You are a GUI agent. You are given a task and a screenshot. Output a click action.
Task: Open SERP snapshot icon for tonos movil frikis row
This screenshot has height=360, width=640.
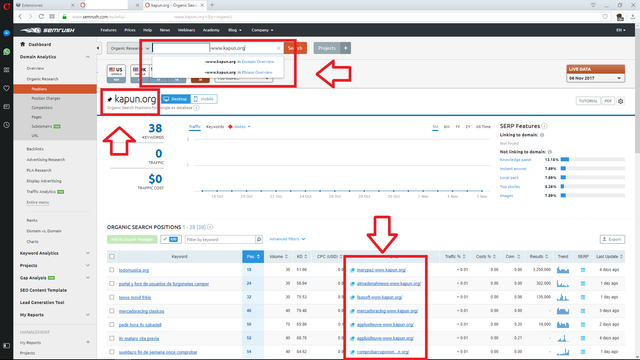pyautogui.click(x=583, y=297)
